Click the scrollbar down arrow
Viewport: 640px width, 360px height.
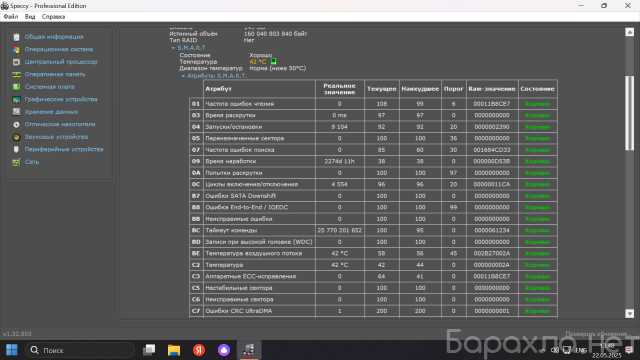pyautogui.click(x=629, y=313)
